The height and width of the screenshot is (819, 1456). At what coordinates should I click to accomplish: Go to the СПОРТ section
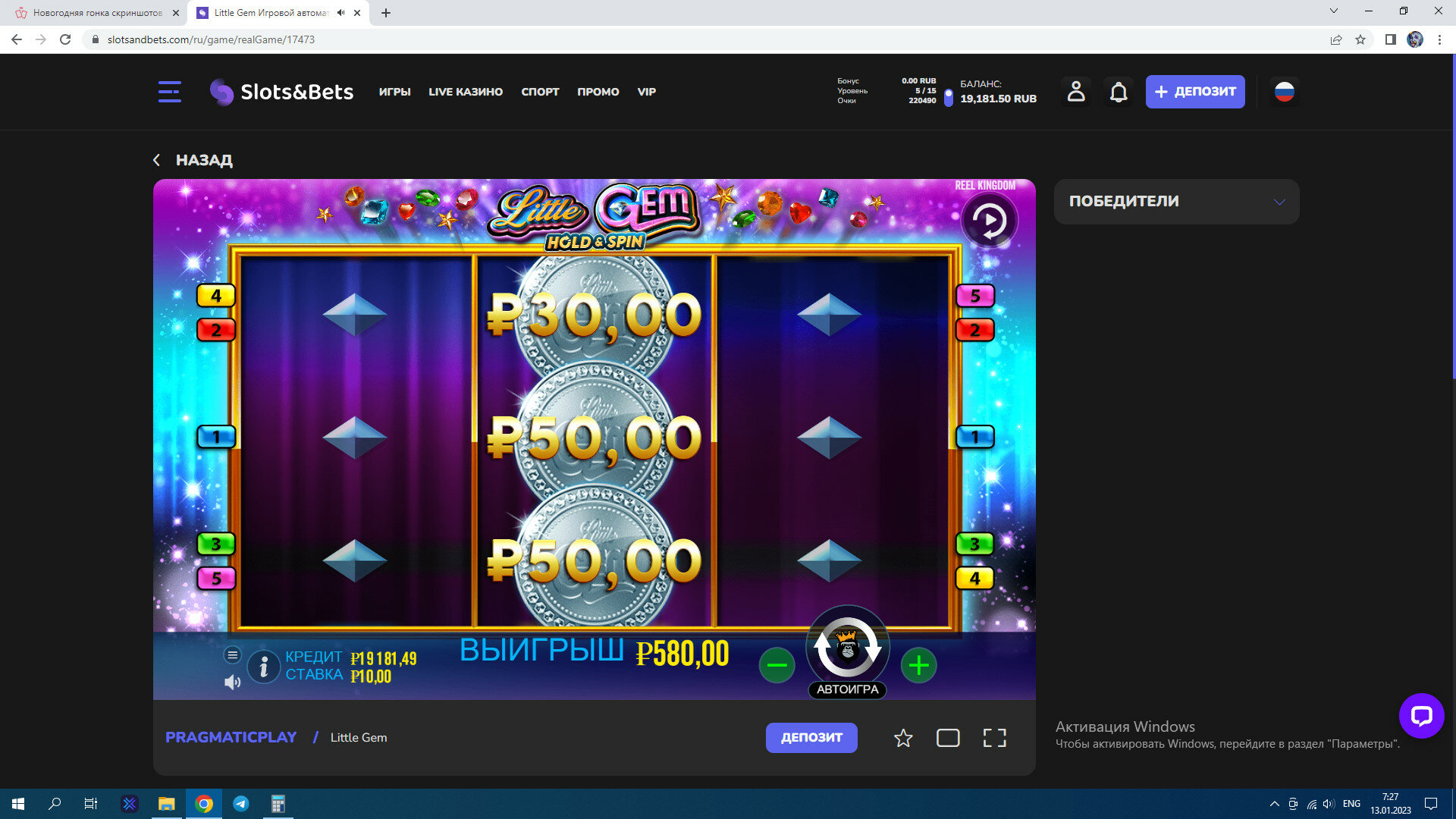tap(540, 92)
